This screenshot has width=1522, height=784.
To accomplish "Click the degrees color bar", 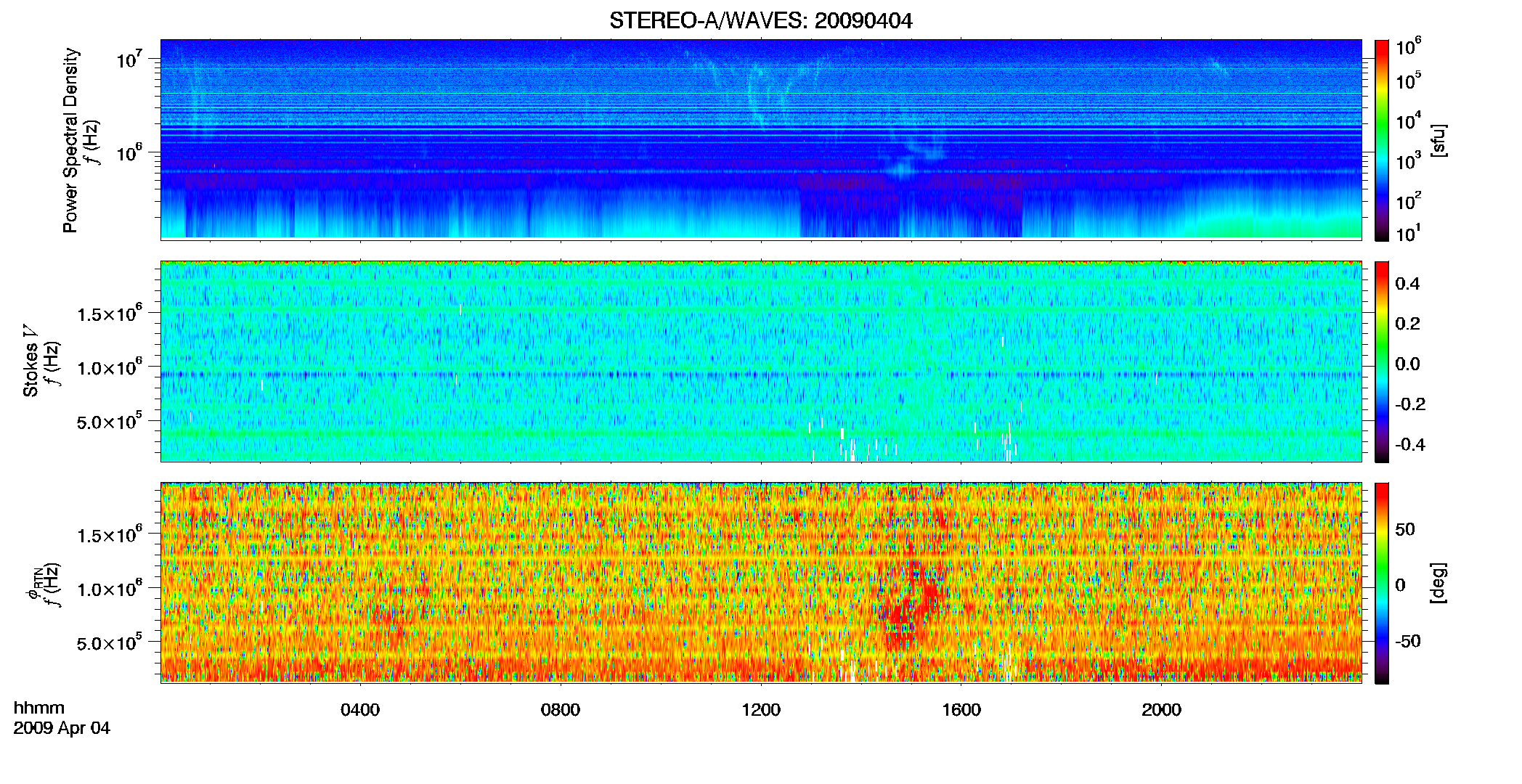I will (1382, 583).
